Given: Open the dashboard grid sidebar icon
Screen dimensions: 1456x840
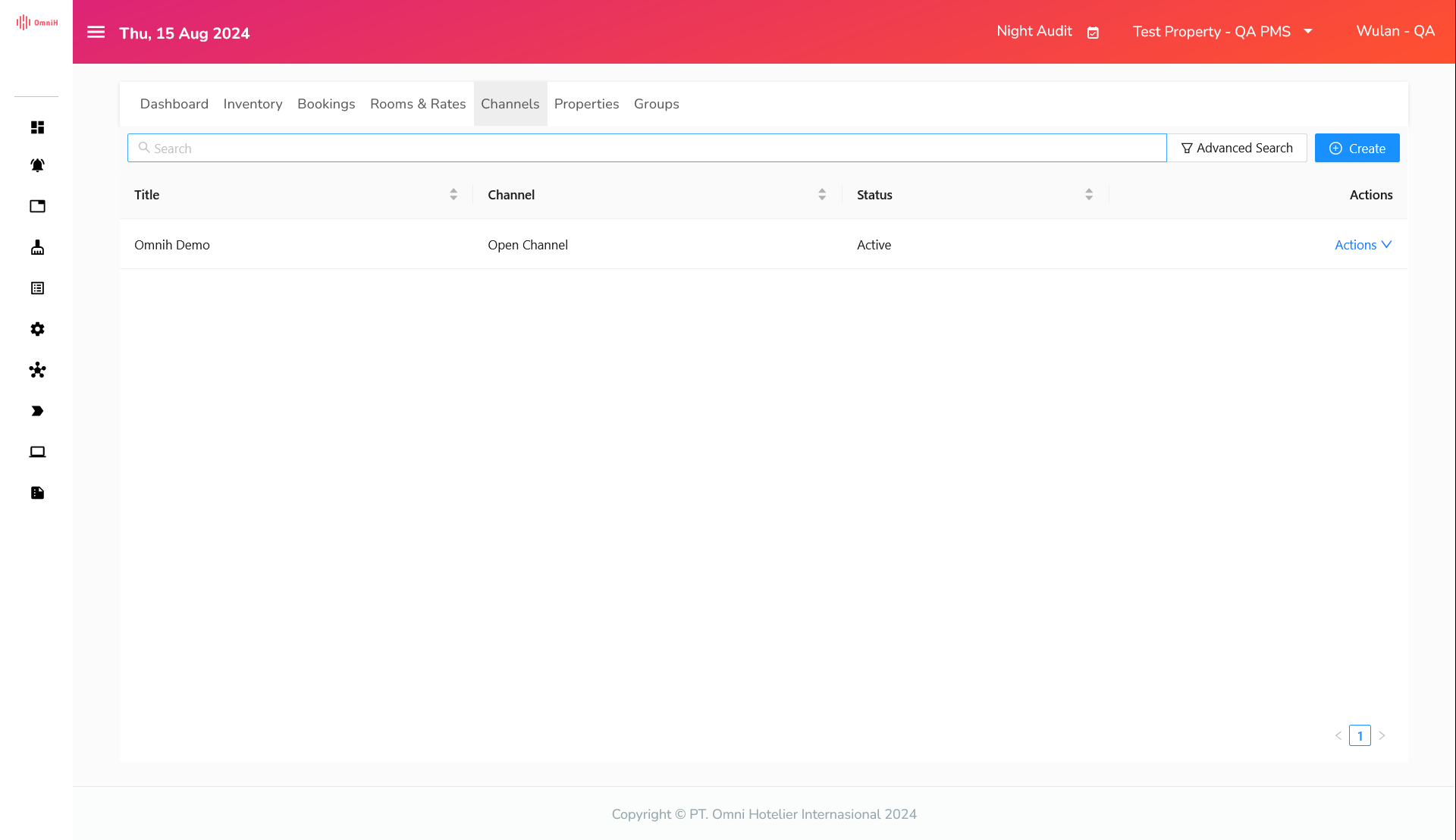Looking at the screenshot, I should pyautogui.click(x=37, y=127).
